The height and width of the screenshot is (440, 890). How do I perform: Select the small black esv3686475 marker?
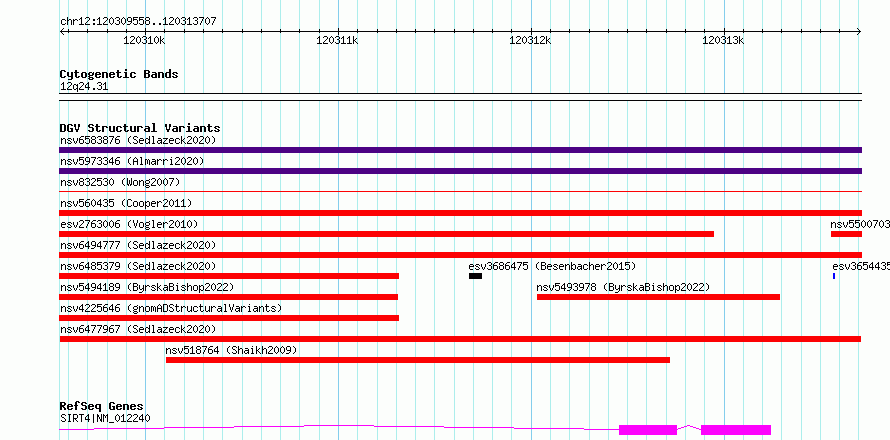pos(475,276)
